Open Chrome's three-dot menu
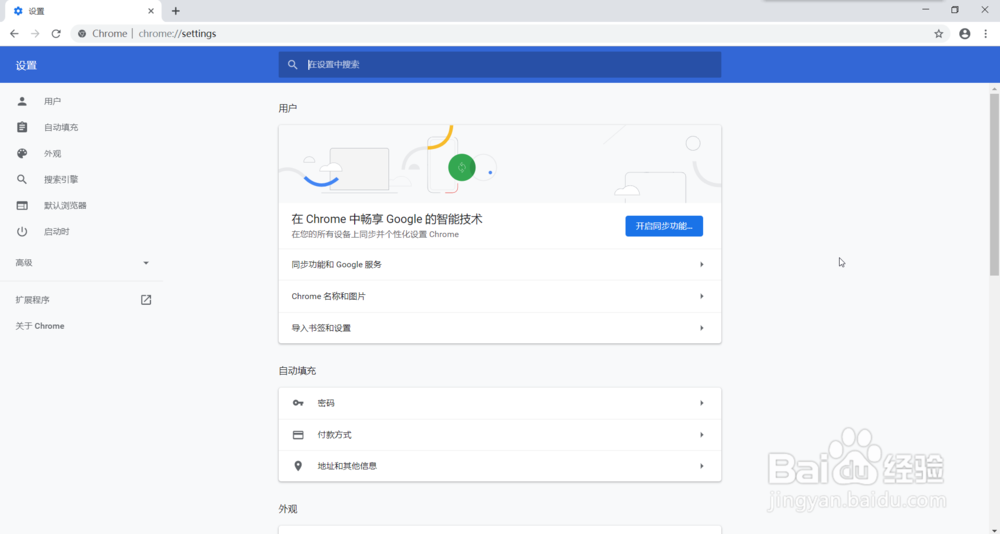Image resolution: width=1000 pixels, height=534 pixels. [x=985, y=34]
